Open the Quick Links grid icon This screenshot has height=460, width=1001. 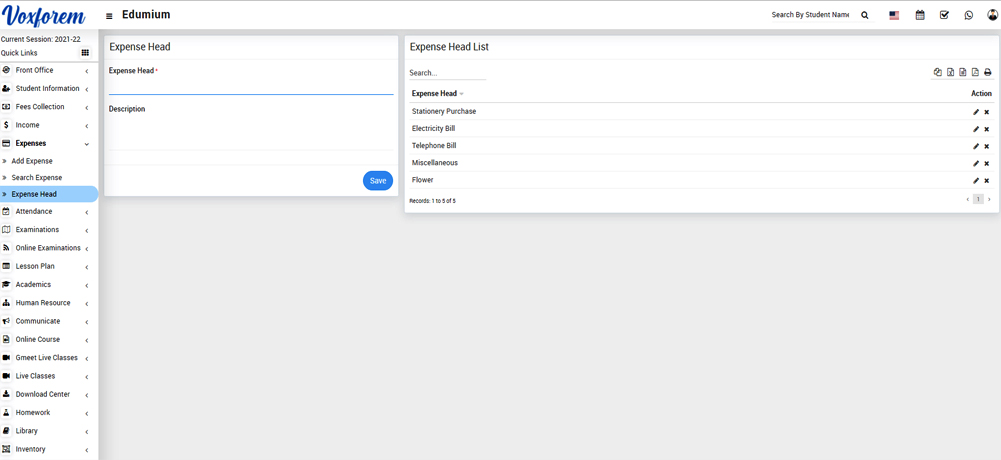85,53
